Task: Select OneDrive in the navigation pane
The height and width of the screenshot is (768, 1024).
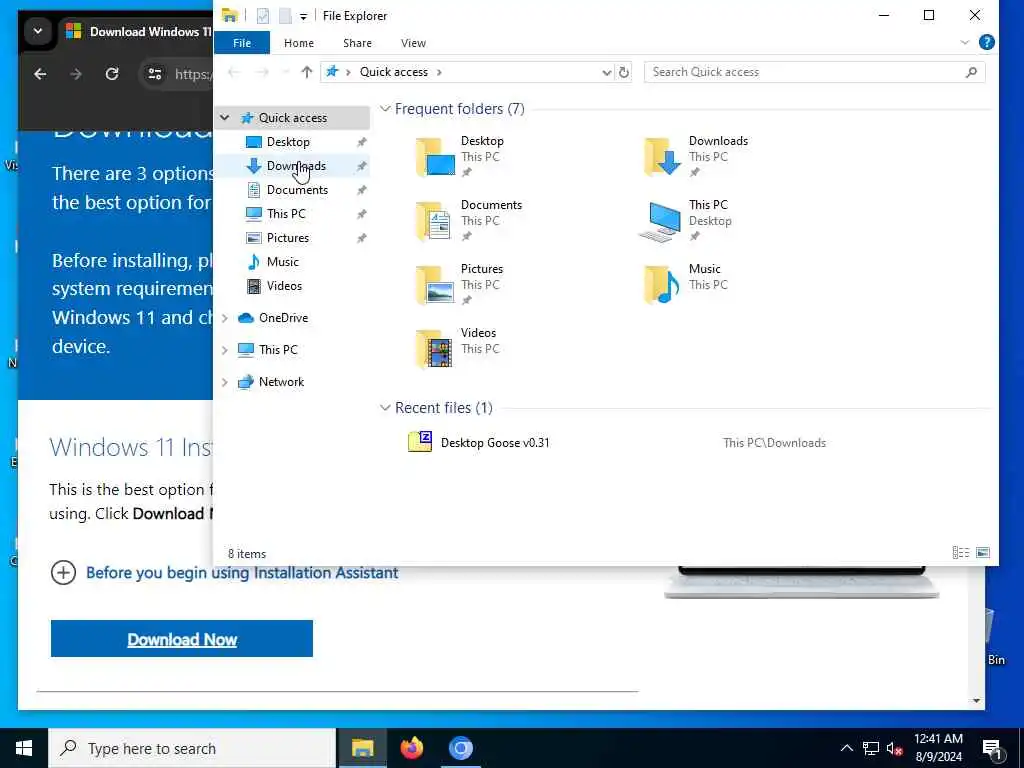Action: pyautogui.click(x=283, y=318)
